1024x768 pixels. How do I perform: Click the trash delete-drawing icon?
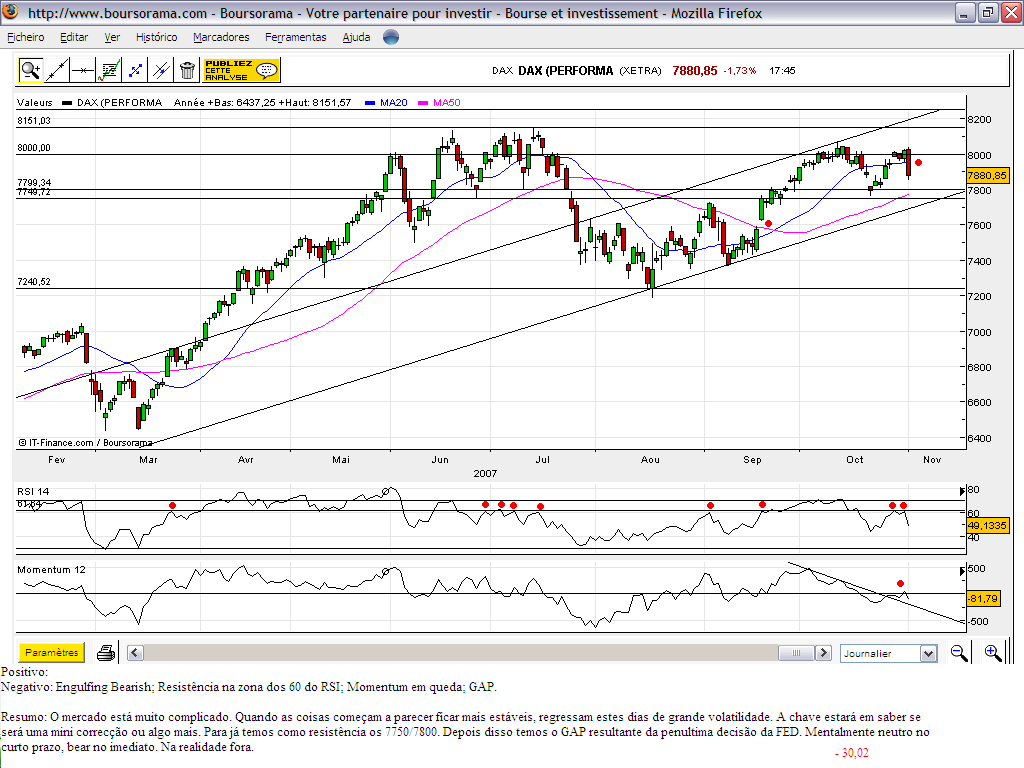[187, 70]
